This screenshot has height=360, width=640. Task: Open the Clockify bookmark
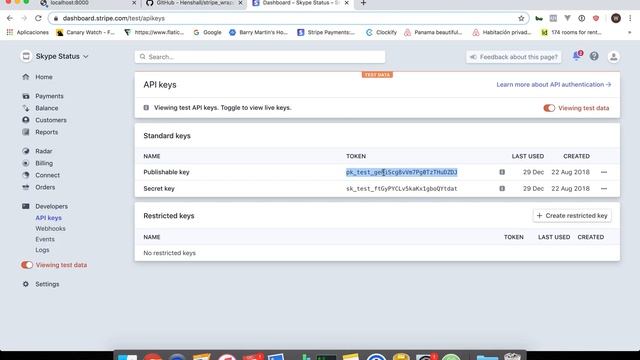pyautogui.click(x=381, y=32)
